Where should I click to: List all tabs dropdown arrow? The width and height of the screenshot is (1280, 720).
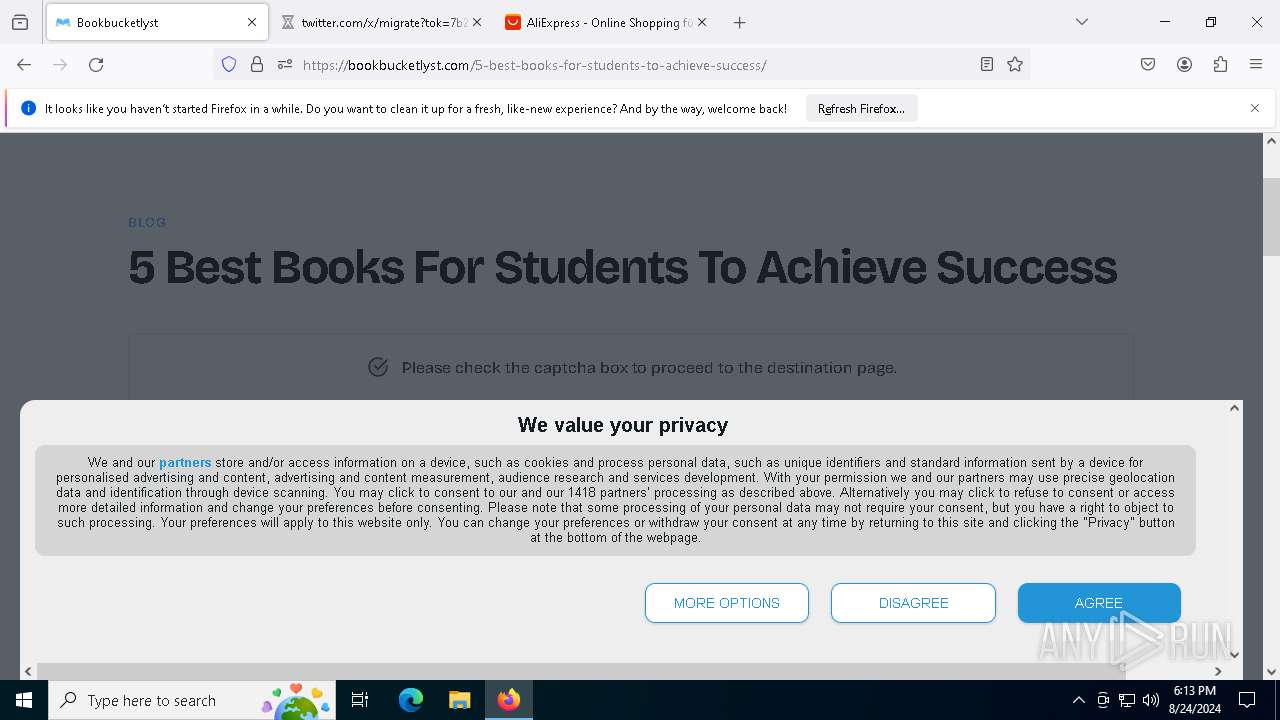click(1082, 22)
